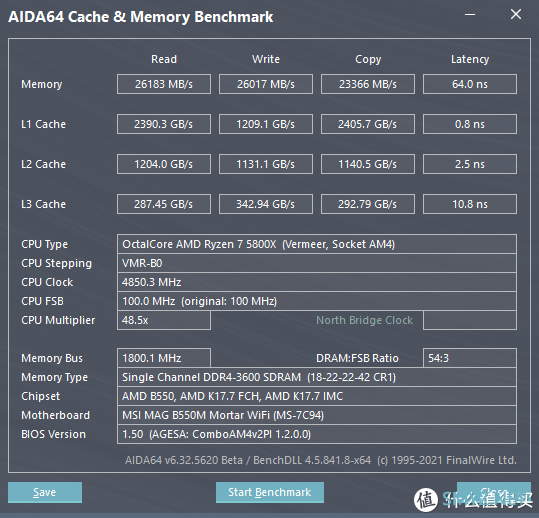Click L1 Cache Latency 0.8 ns

(470, 124)
